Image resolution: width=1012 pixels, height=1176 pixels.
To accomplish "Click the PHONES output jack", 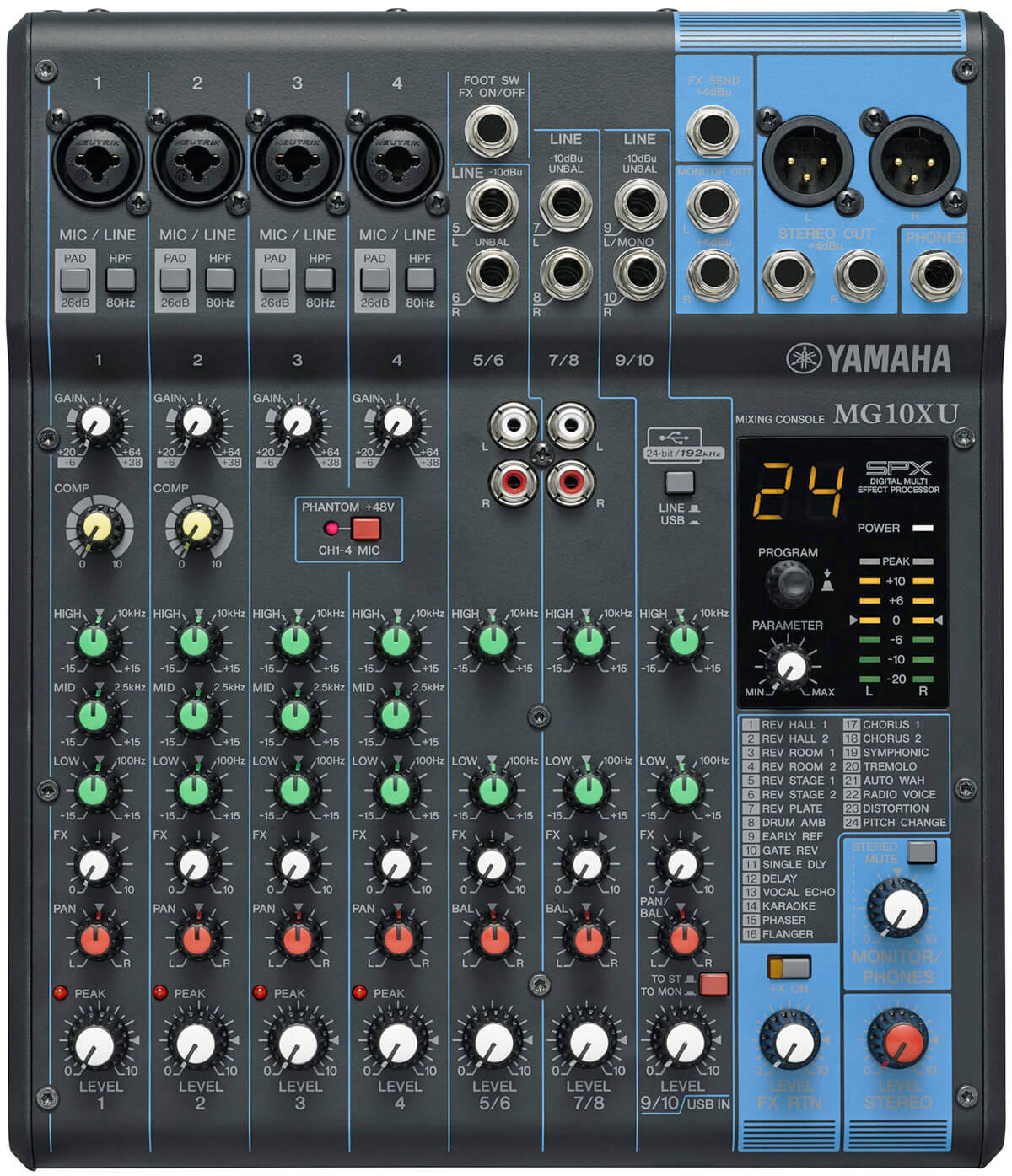I will pyautogui.click(x=934, y=276).
